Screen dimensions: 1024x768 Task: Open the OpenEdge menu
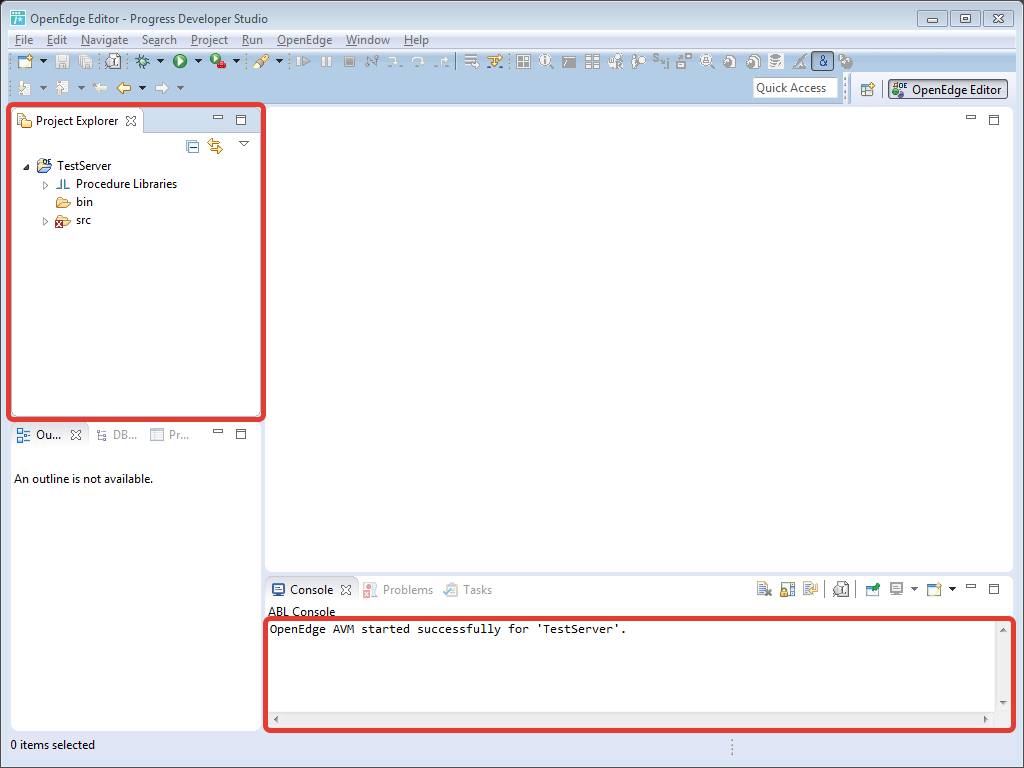[x=304, y=40]
